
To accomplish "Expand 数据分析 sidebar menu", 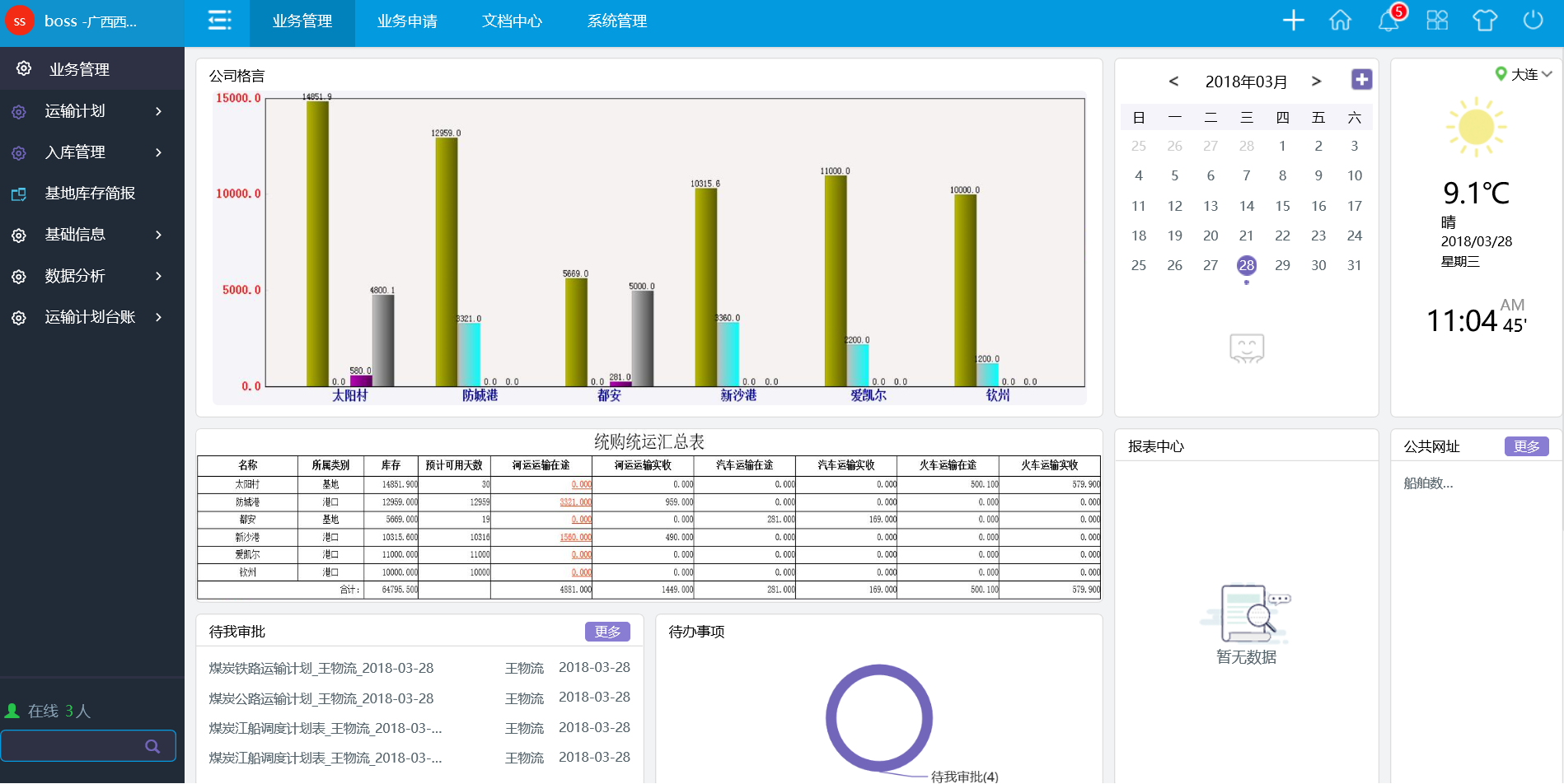I will (91, 276).
